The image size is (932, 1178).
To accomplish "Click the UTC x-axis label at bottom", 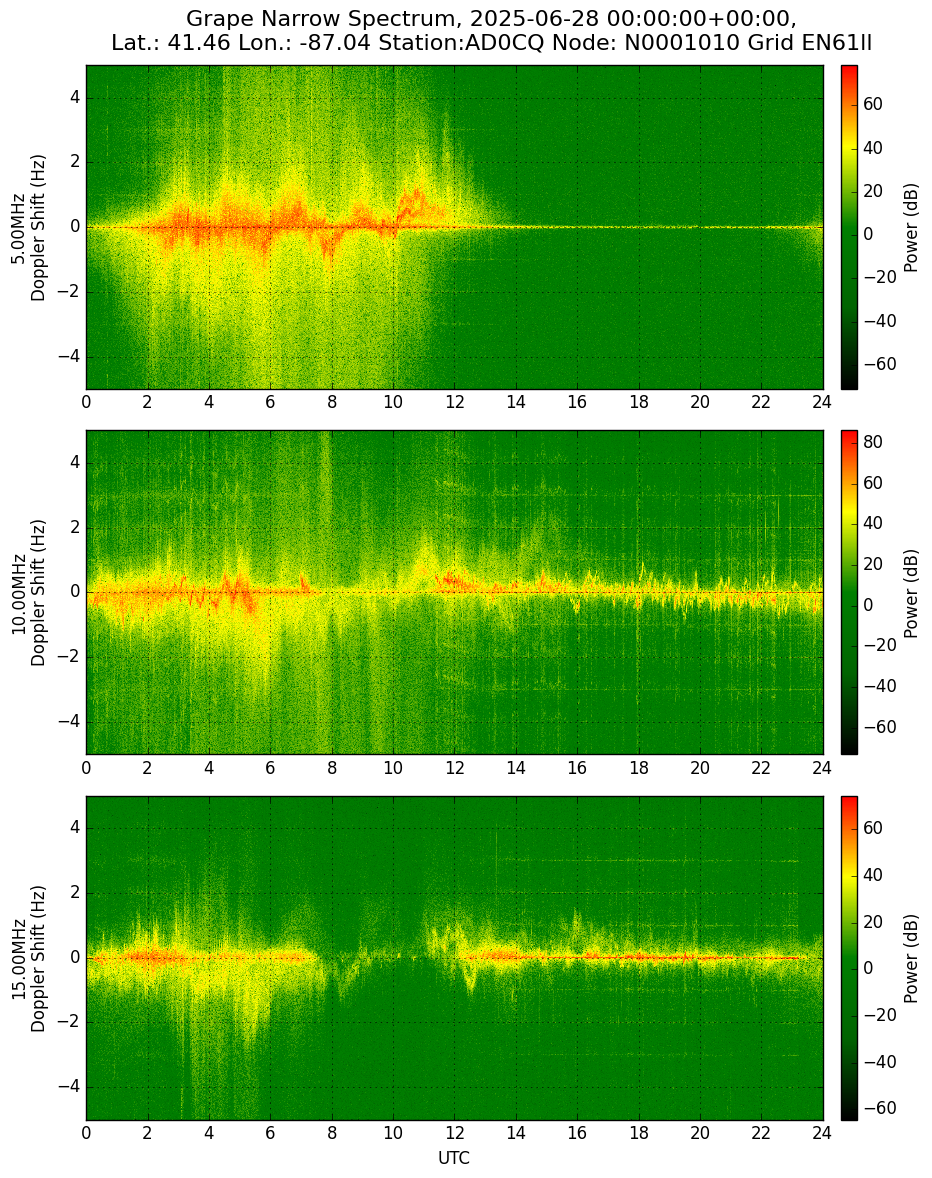I will pos(454,1158).
